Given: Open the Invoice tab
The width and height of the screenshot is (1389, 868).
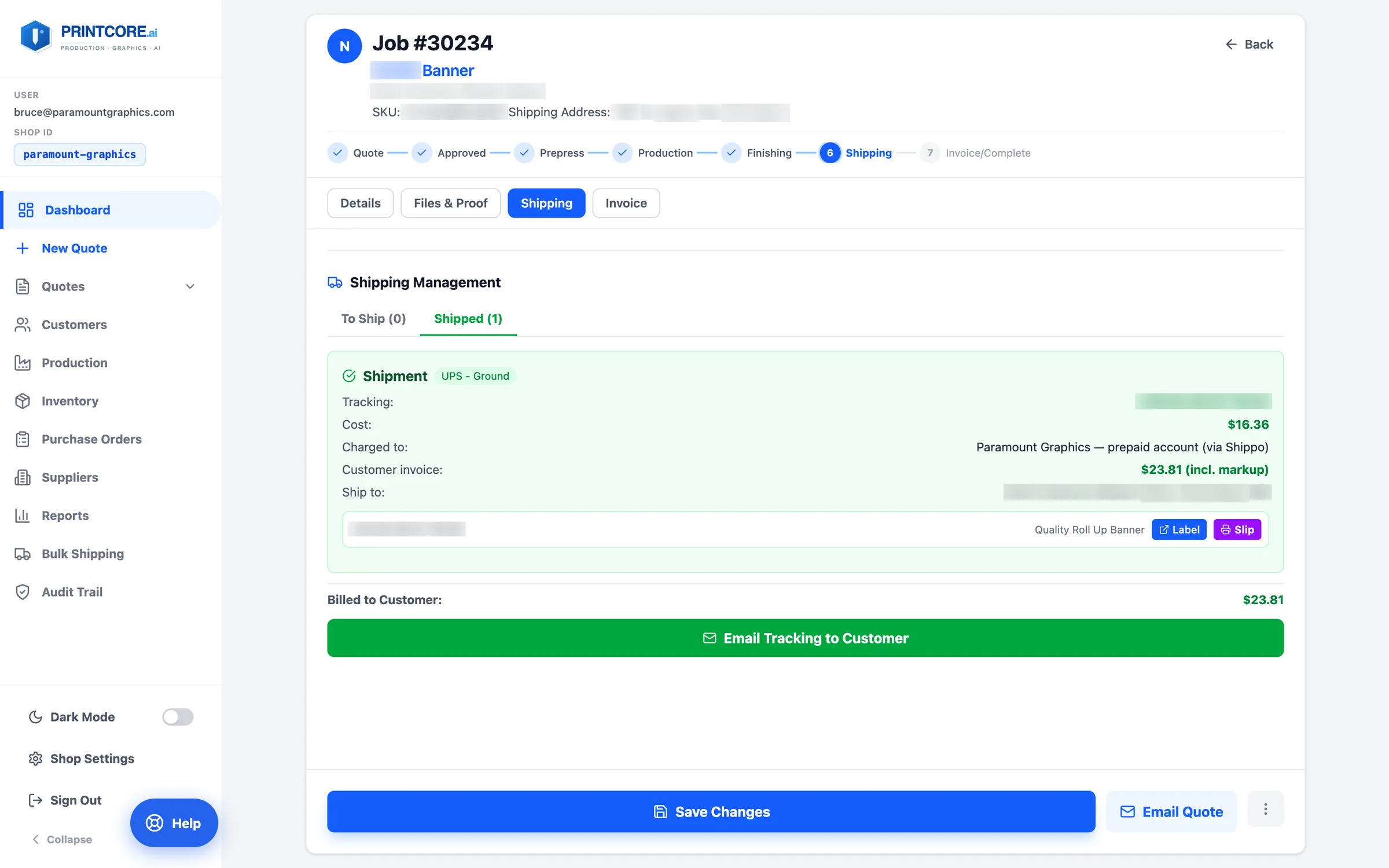Looking at the screenshot, I should [x=626, y=203].
